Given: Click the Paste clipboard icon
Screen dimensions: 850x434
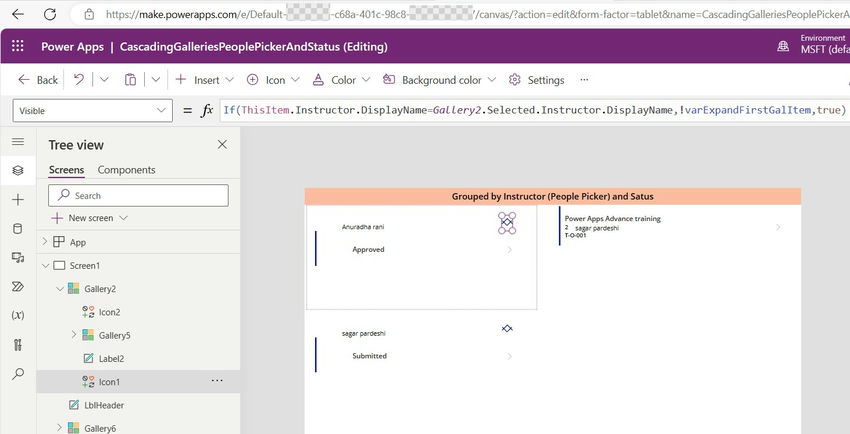Looking at the screenshot, I should (130, 80).
